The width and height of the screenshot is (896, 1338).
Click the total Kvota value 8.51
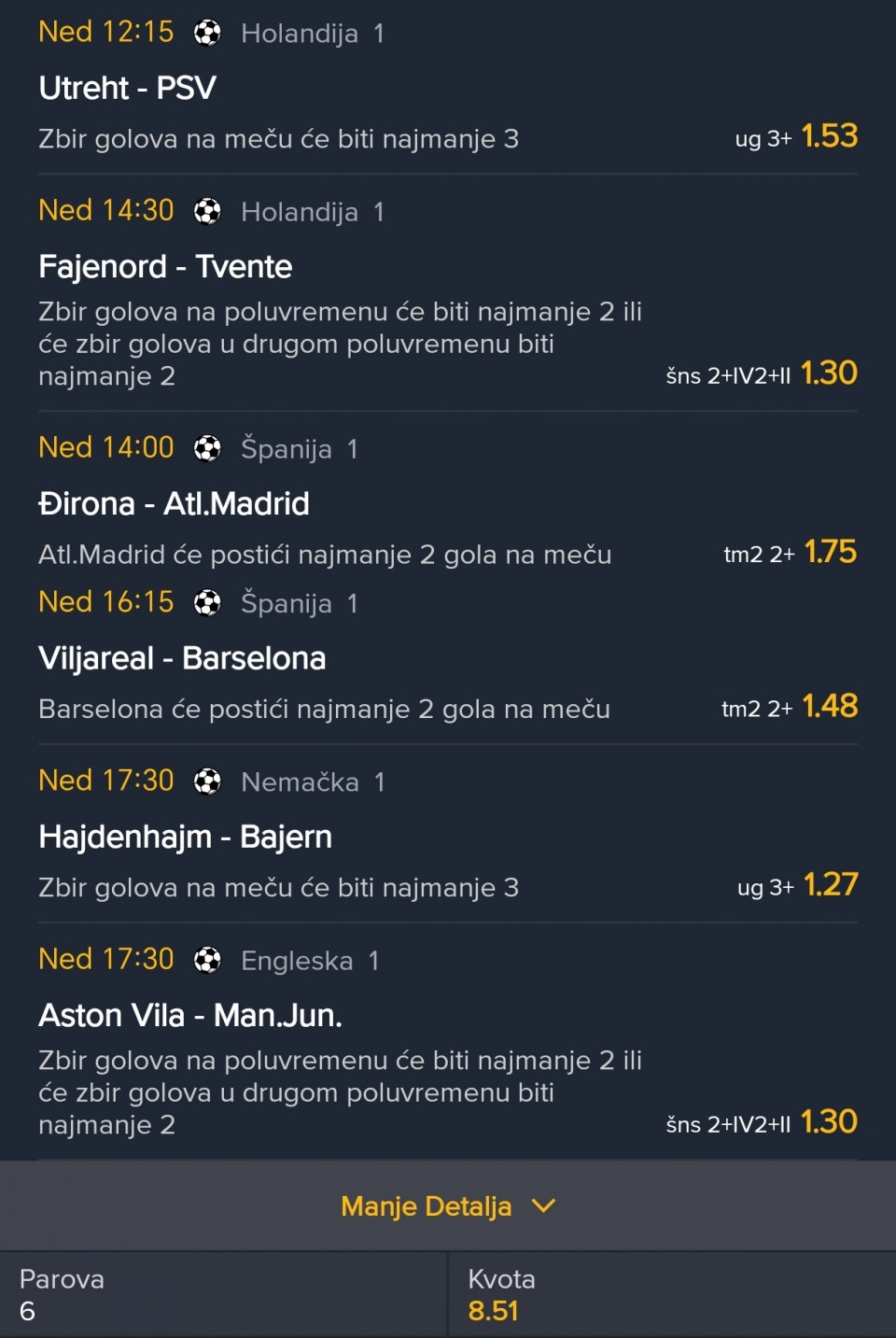493,1311
